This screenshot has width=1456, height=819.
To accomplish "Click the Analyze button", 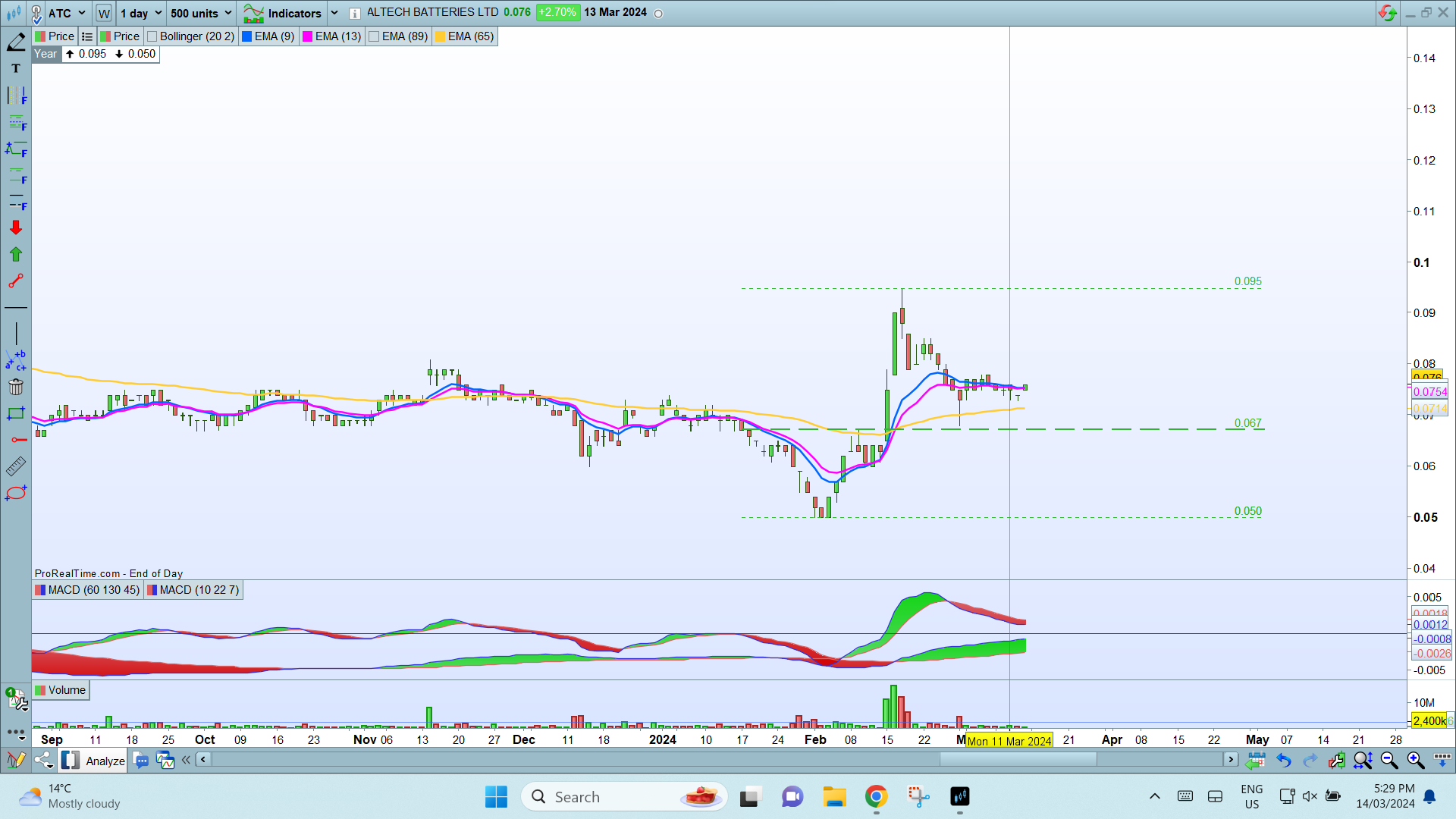I will (x=94, y=760).
